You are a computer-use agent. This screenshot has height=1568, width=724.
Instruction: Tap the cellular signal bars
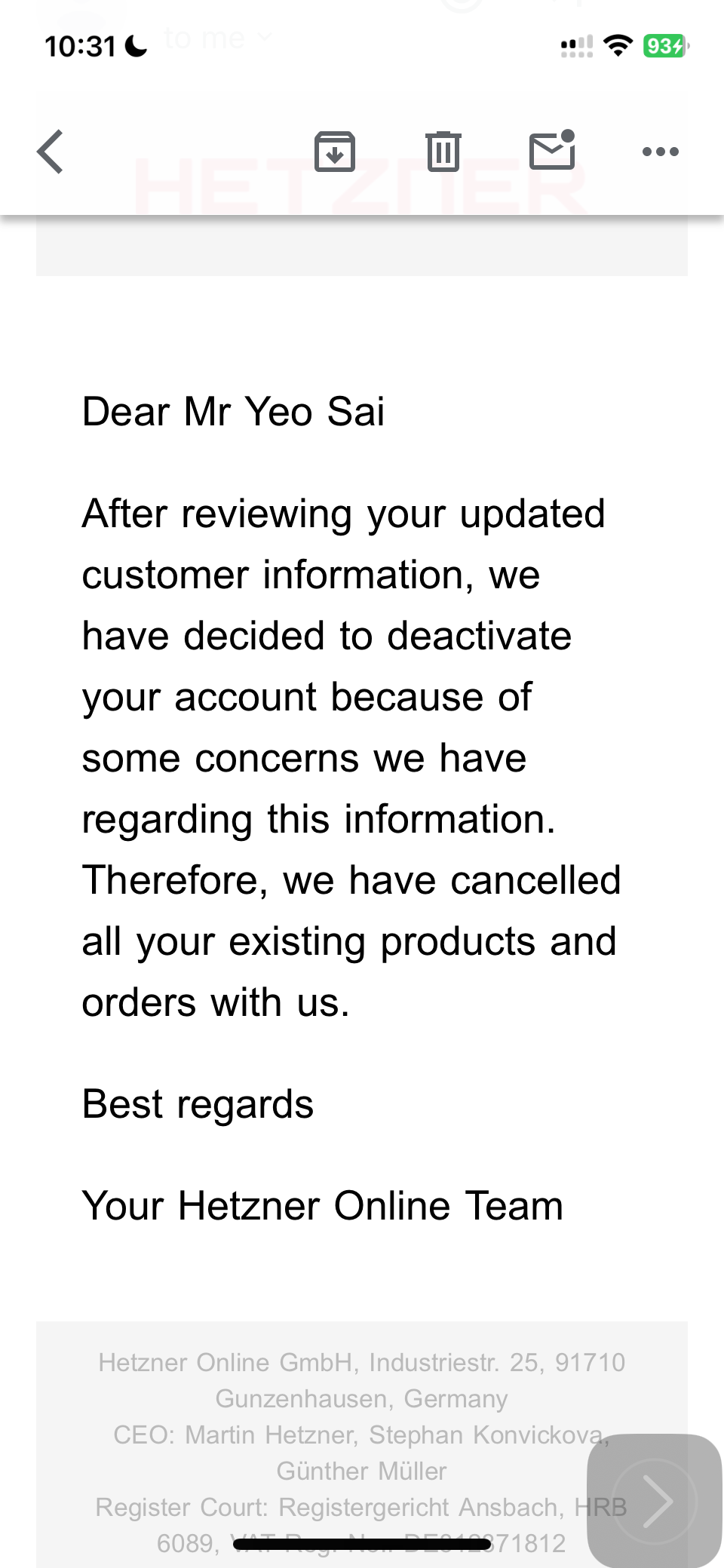pos(576,47)
